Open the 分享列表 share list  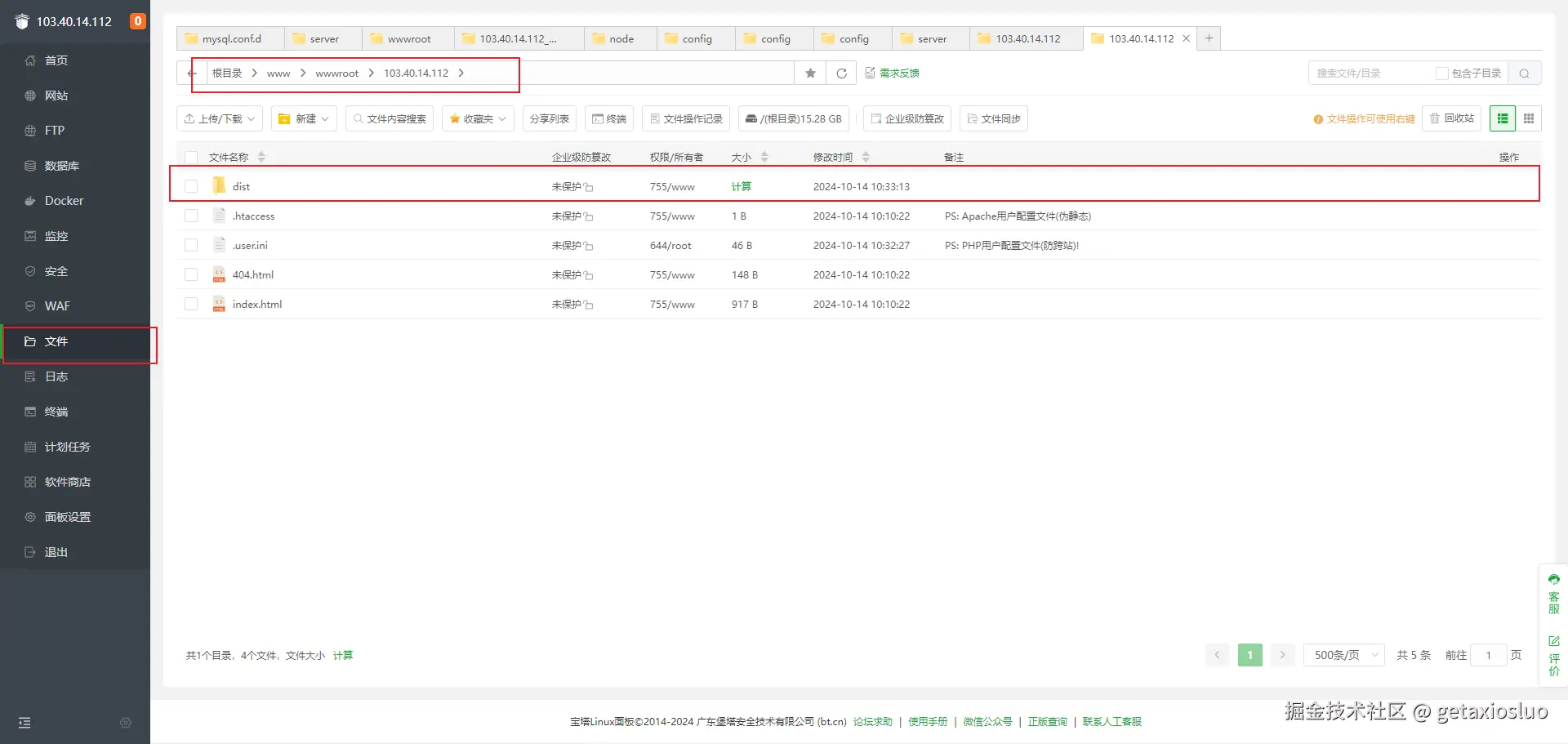pyautogui.click(x=550, y=118)
